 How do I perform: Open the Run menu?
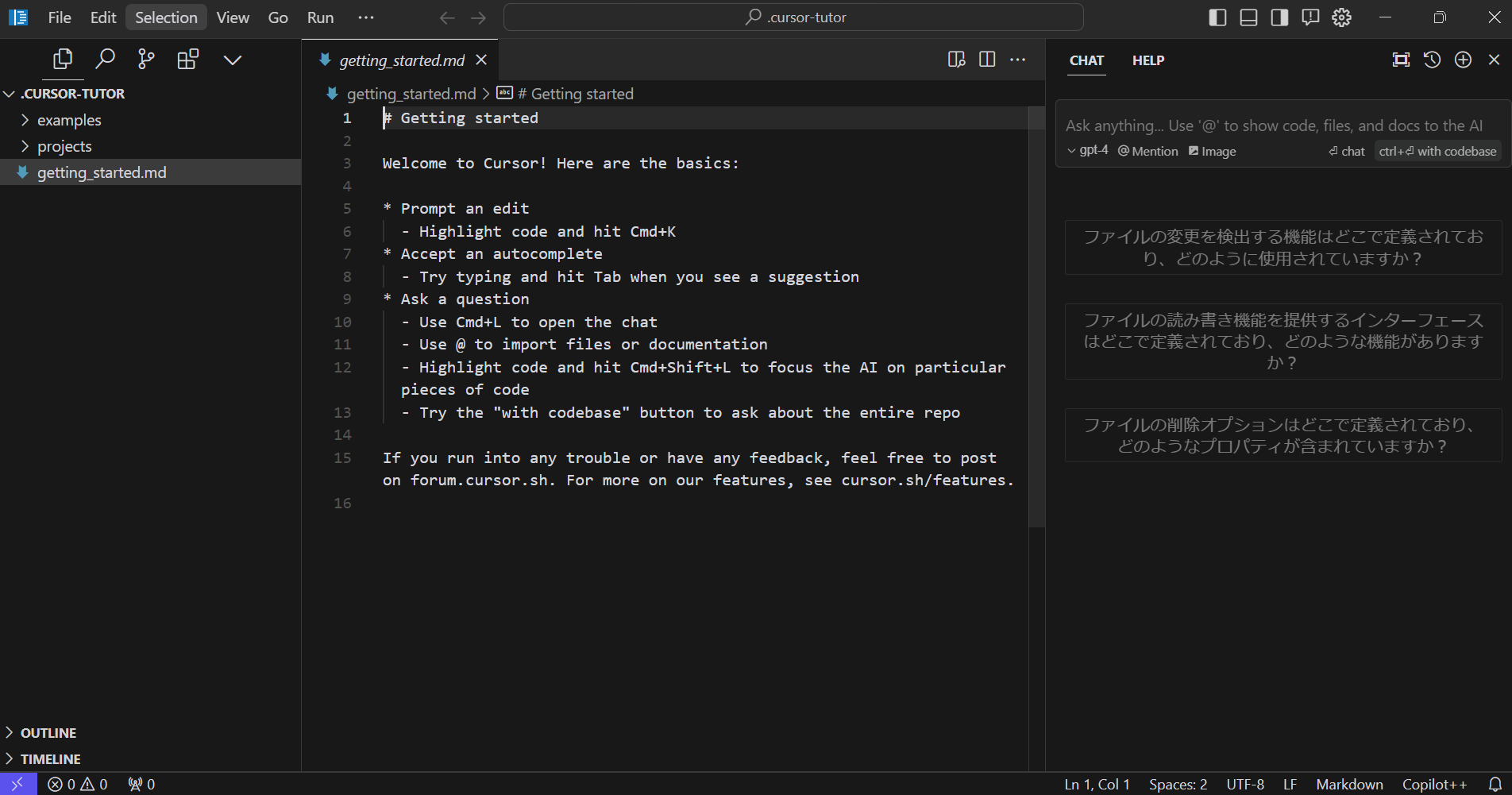click(x=320, y=17)
